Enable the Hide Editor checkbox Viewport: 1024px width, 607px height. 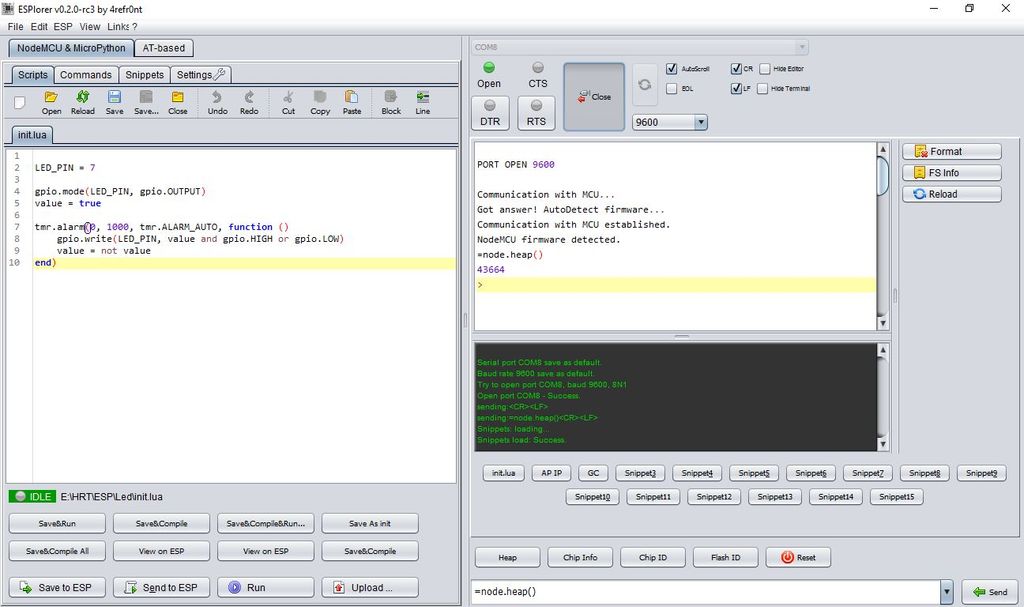(x=765, y=69)
